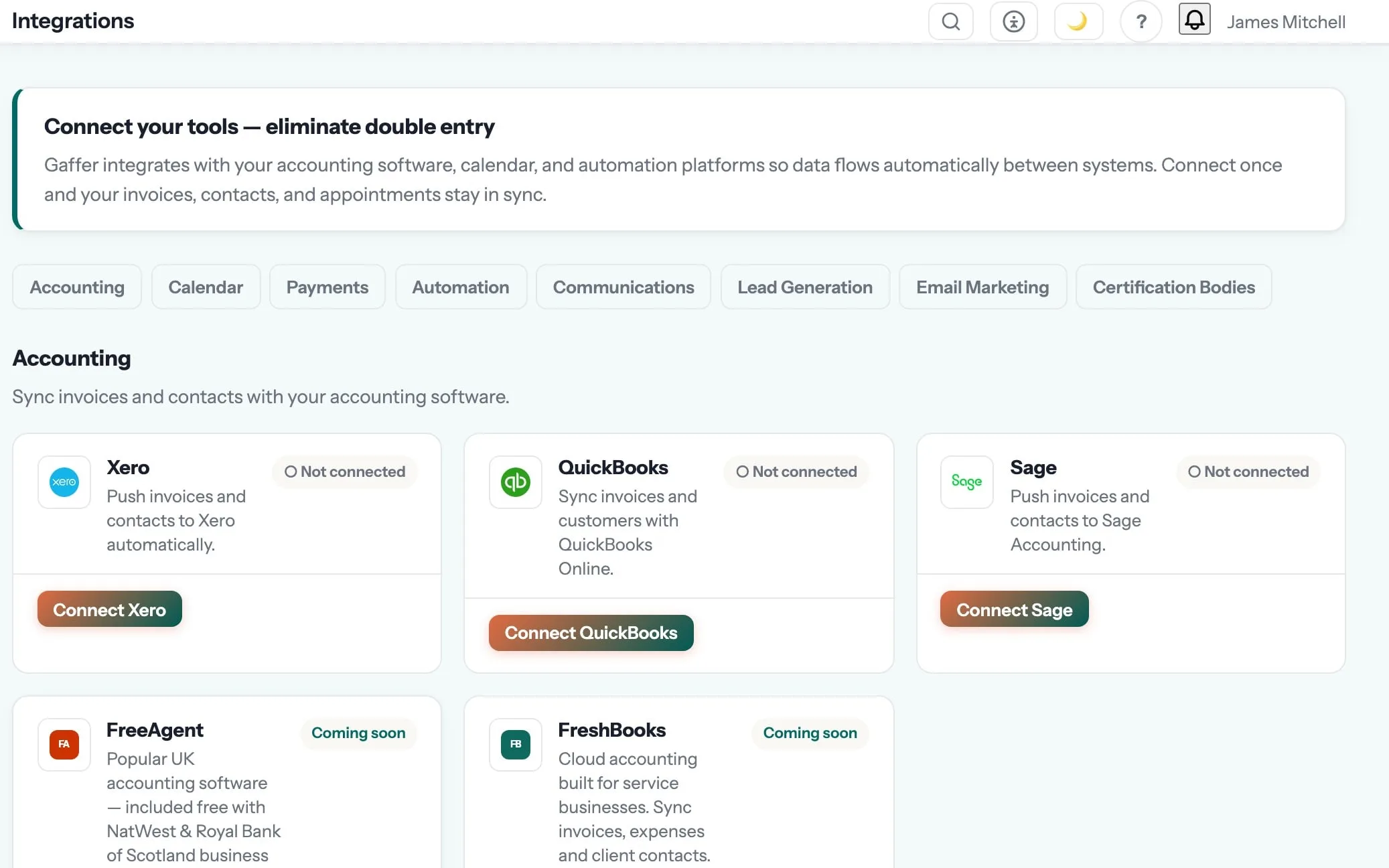Viewport: 1389px width, 868px height.
Task: Click the Integrations page heading
Action: click(73, 21)
